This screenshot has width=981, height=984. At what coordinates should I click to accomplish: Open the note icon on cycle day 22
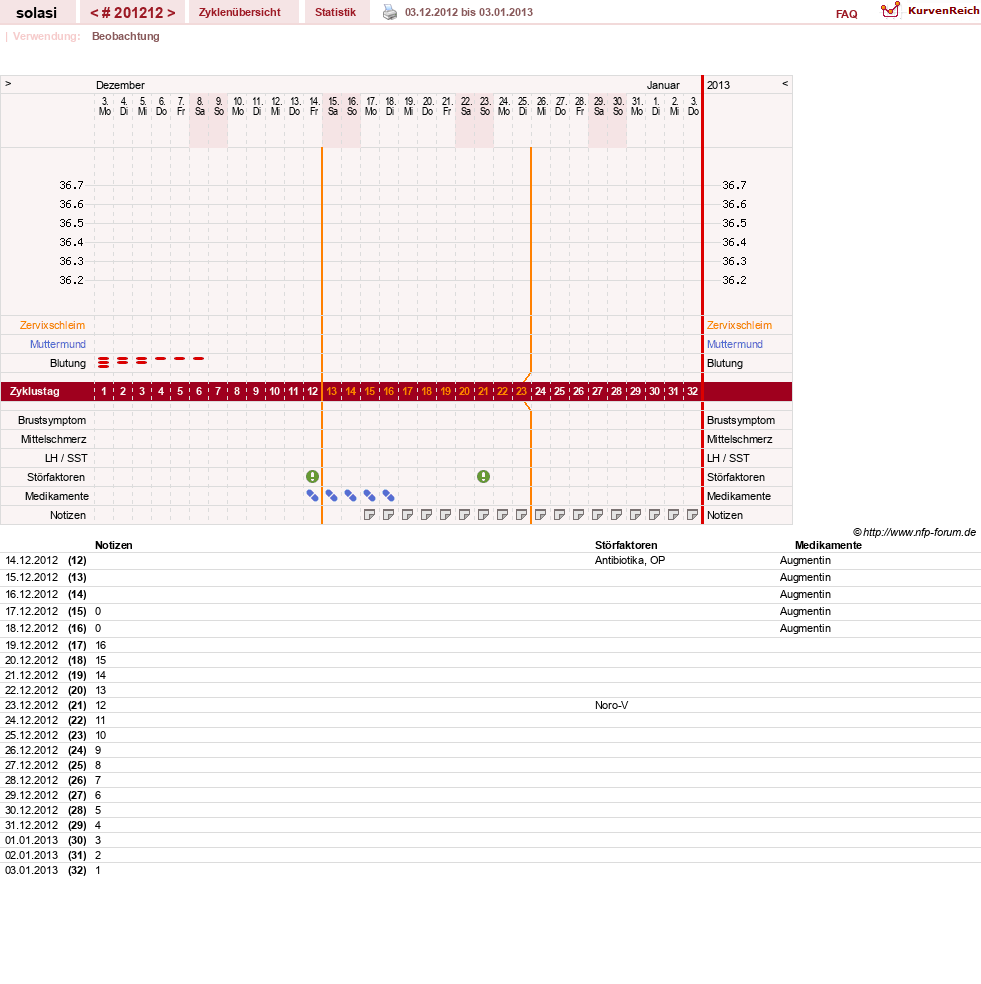coord(502,515)
